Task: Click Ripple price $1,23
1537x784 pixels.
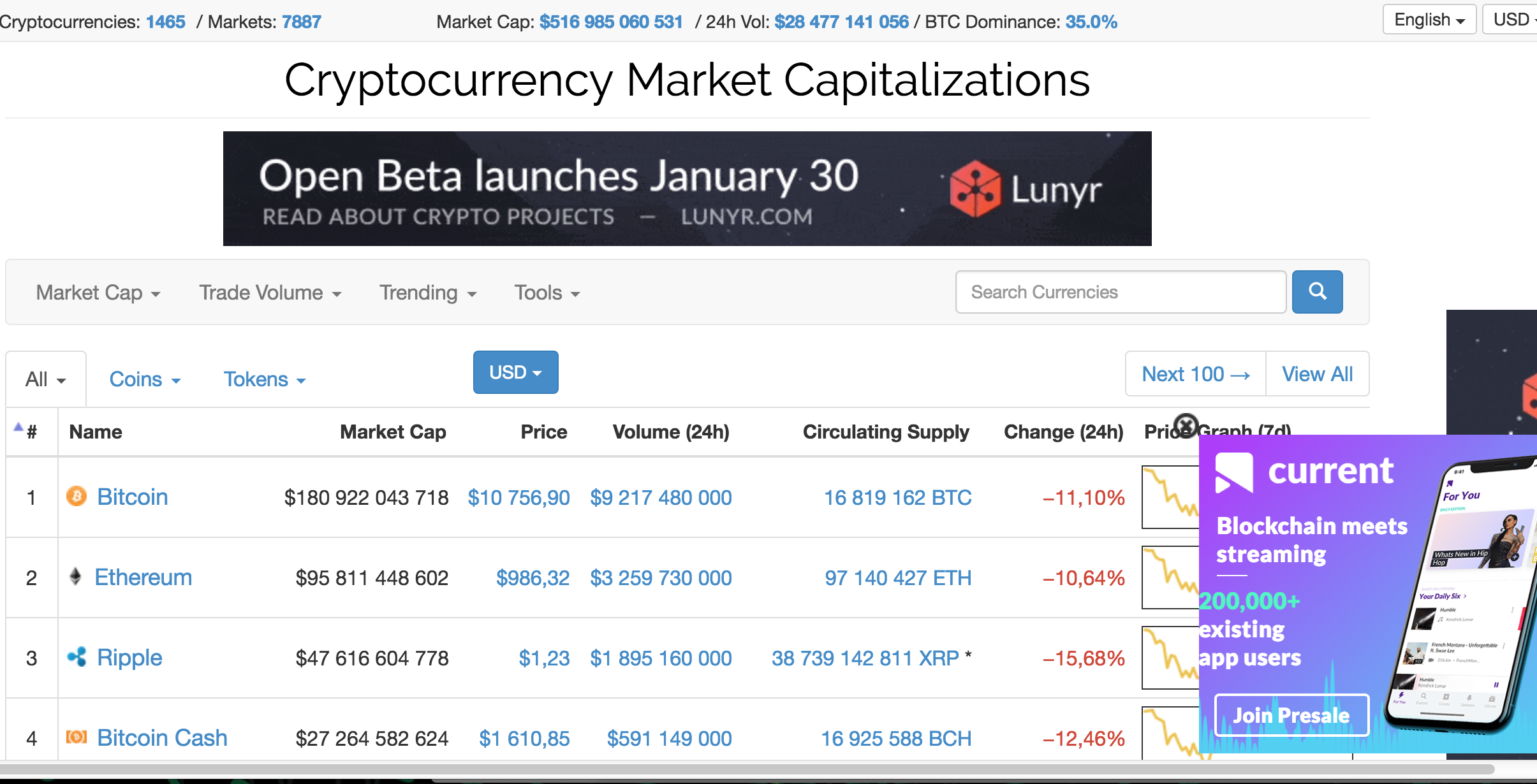Action: (x=544, y=658)
